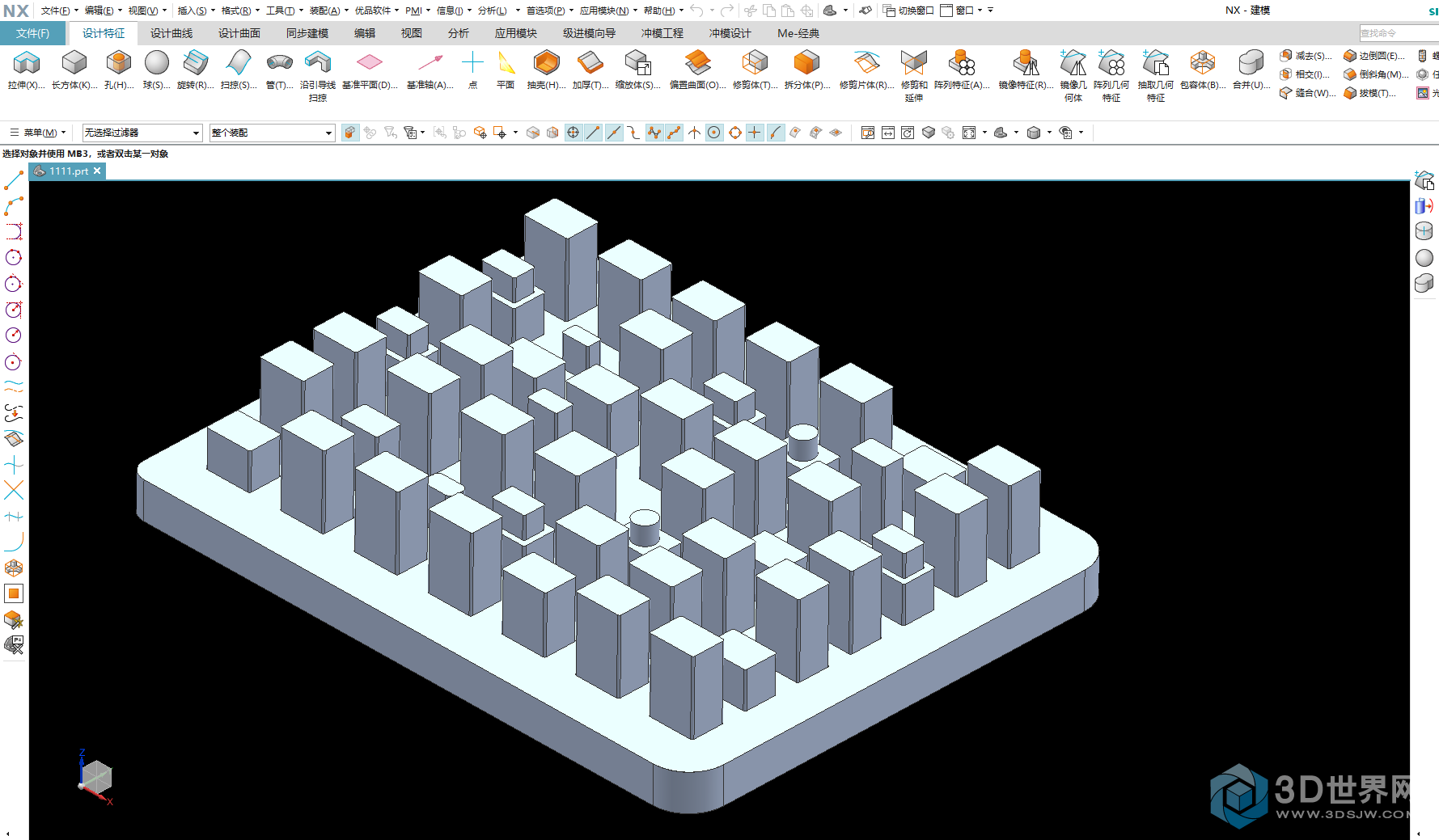Screen dimensions: 1439x840
Task: Open the selection scope dropdown (整个装配)
Action: (x=272, y=133)
